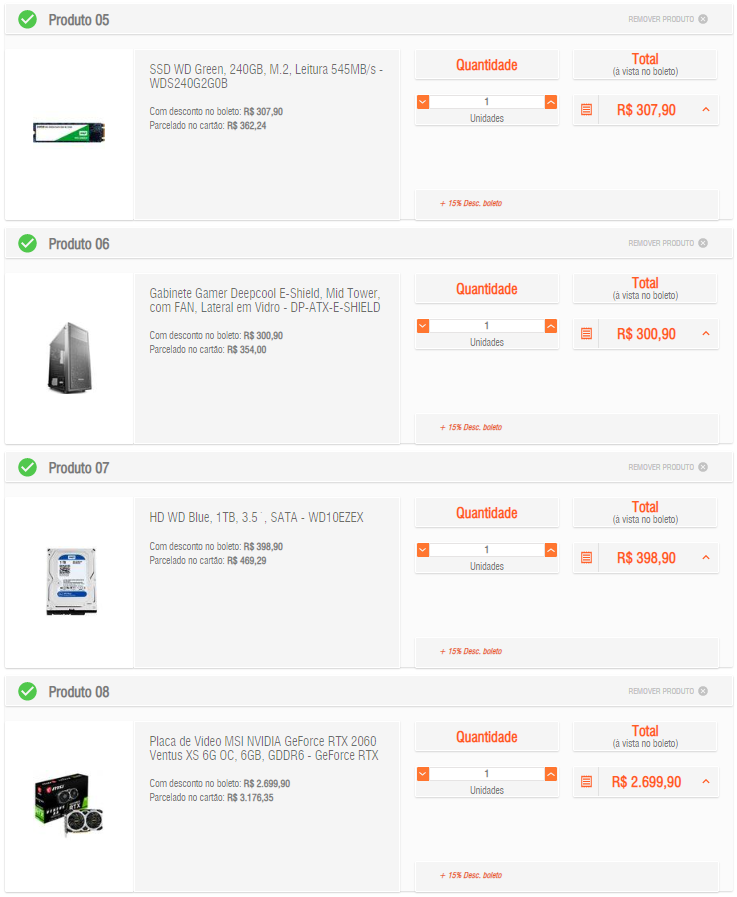Increase Gabinete Deepcool quantity
737x897 pixels.
tap(550, 326)
